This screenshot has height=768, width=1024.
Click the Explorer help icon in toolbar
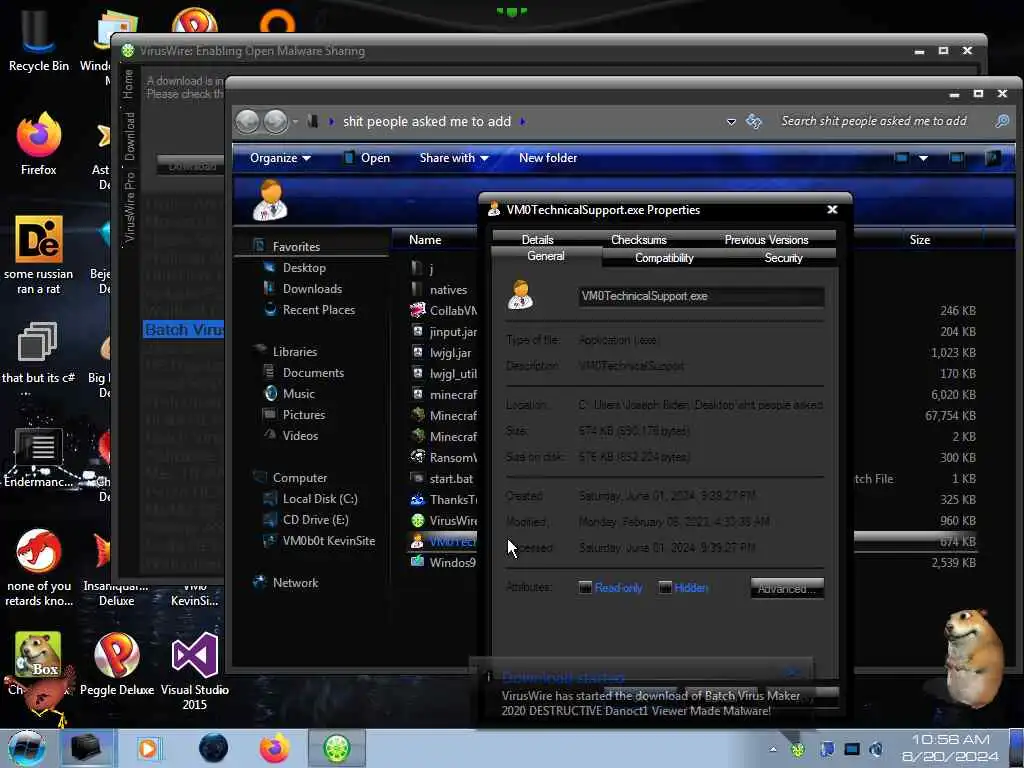[993, 158]
